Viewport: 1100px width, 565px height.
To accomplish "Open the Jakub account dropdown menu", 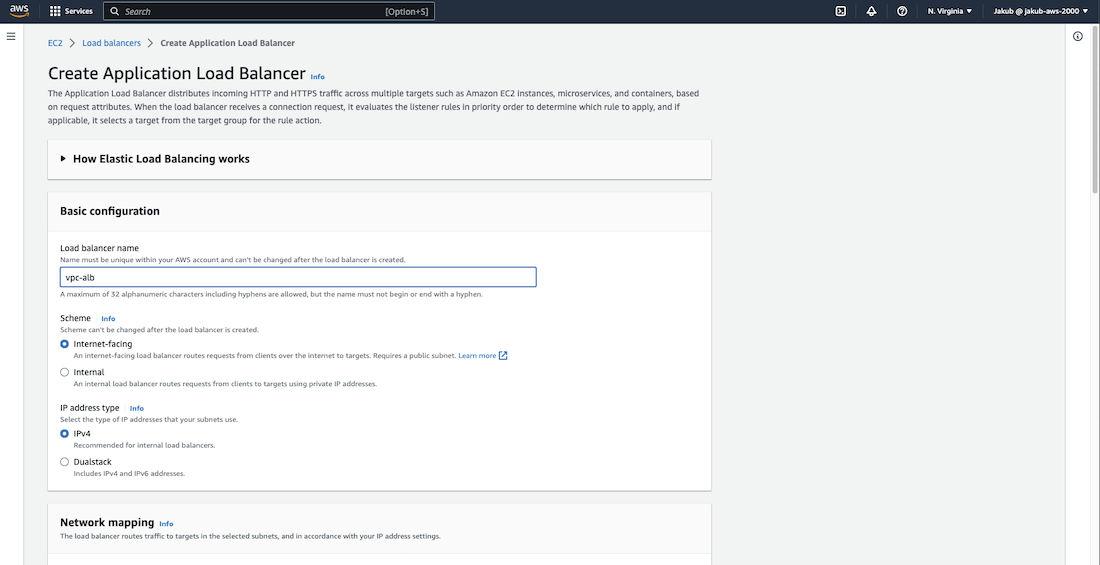I will point(1041,11).
